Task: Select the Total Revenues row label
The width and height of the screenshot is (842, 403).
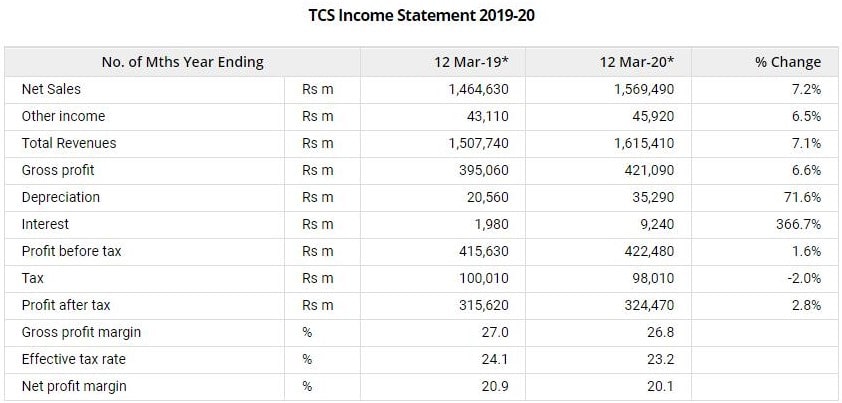Action: click(69, 143)
